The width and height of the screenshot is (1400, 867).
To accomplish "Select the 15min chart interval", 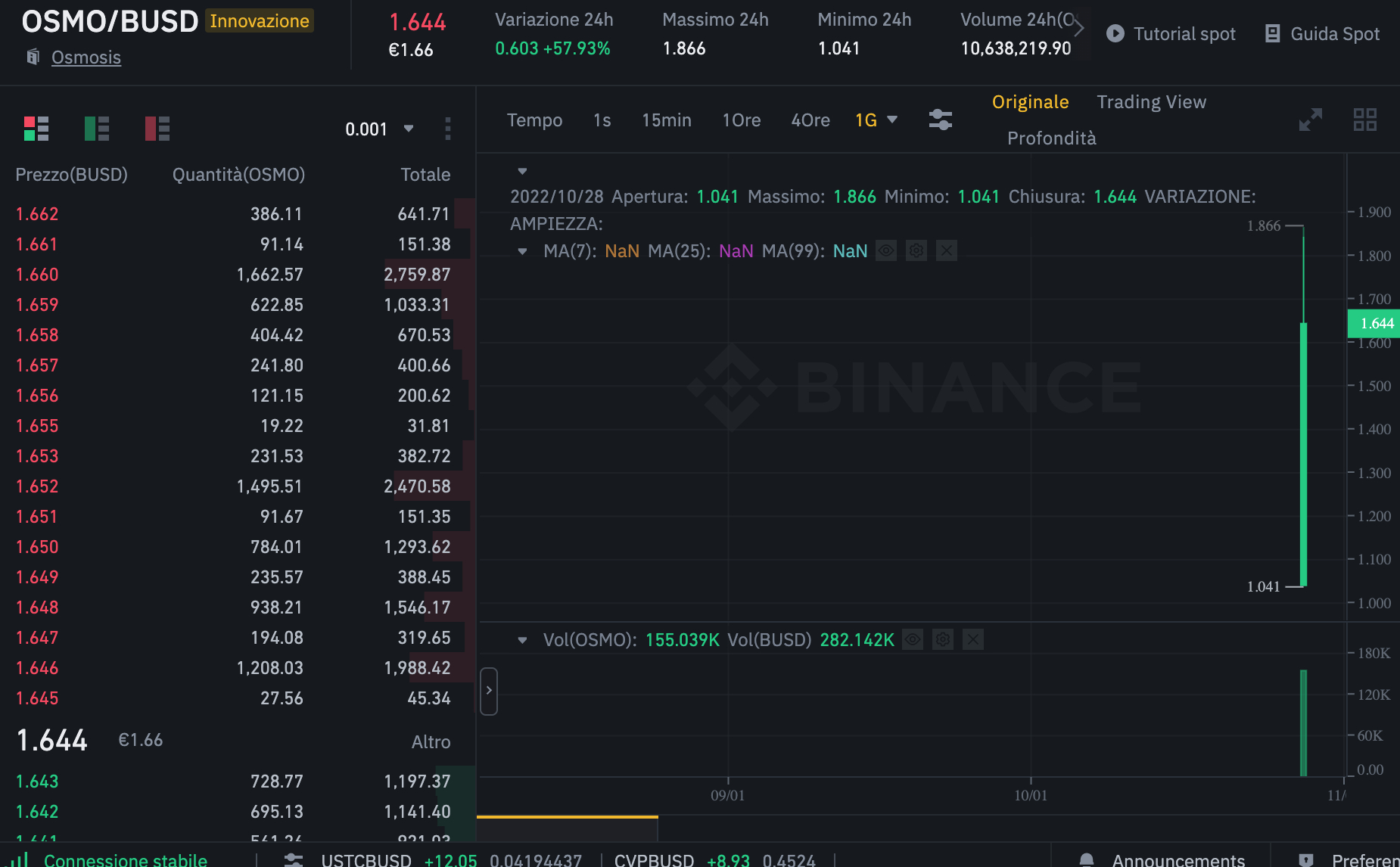I will 666,120.
